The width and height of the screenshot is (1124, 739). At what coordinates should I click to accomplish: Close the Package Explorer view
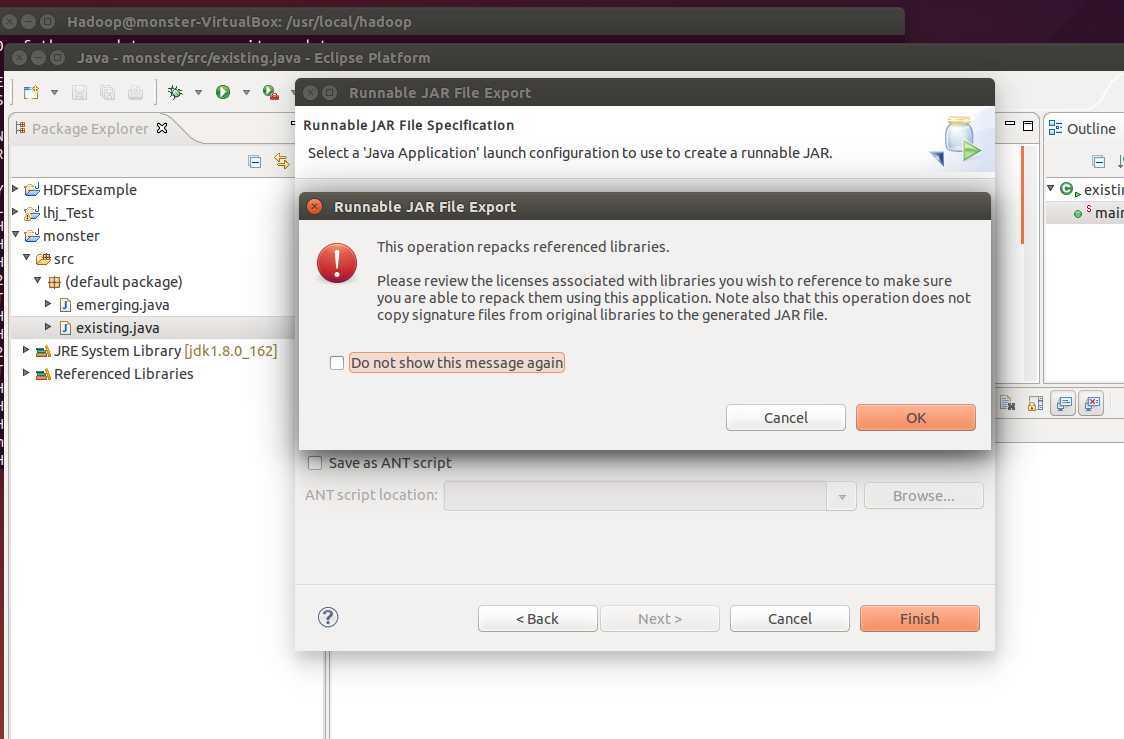(162, 128)
